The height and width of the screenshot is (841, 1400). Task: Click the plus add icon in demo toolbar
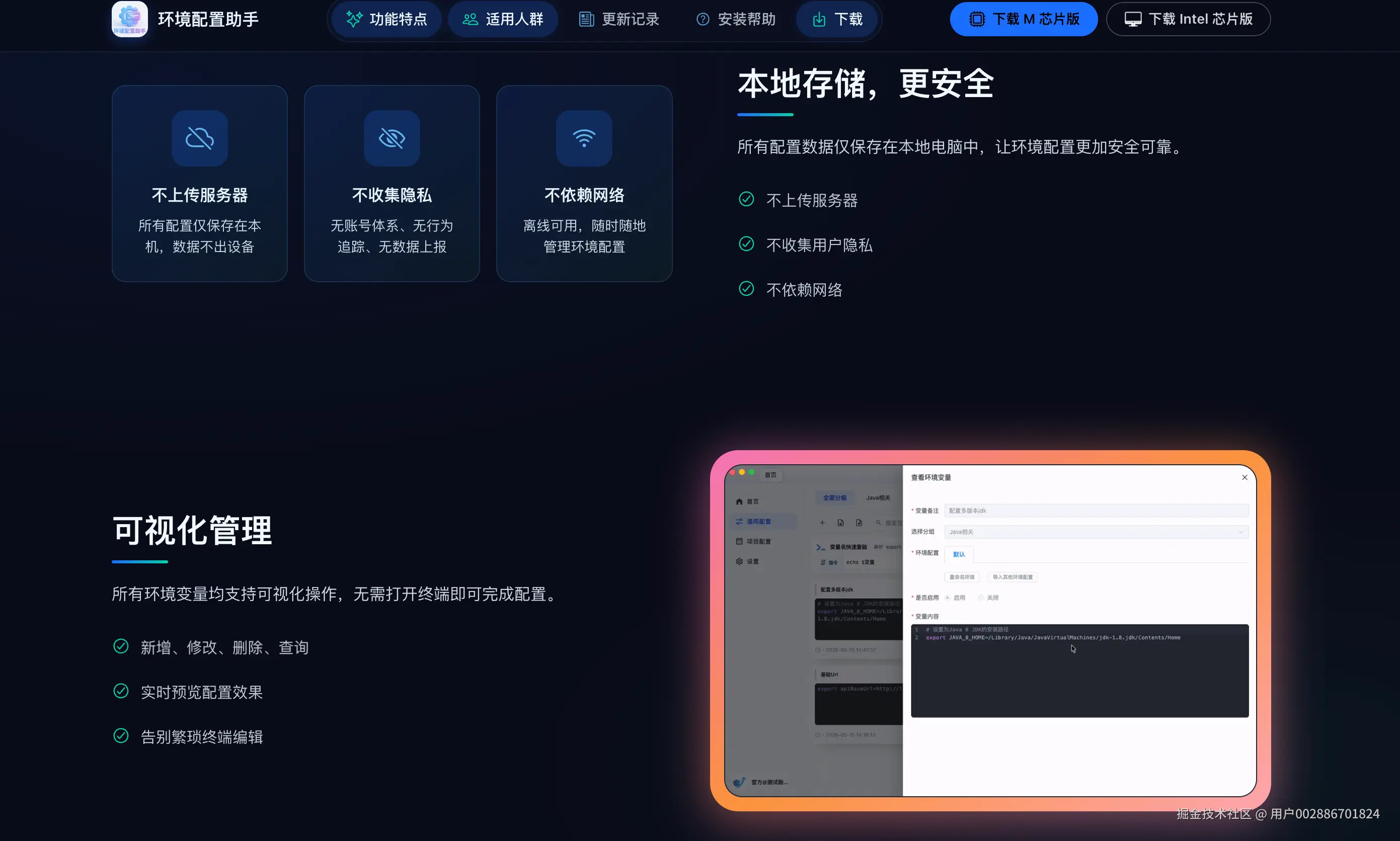822,523
